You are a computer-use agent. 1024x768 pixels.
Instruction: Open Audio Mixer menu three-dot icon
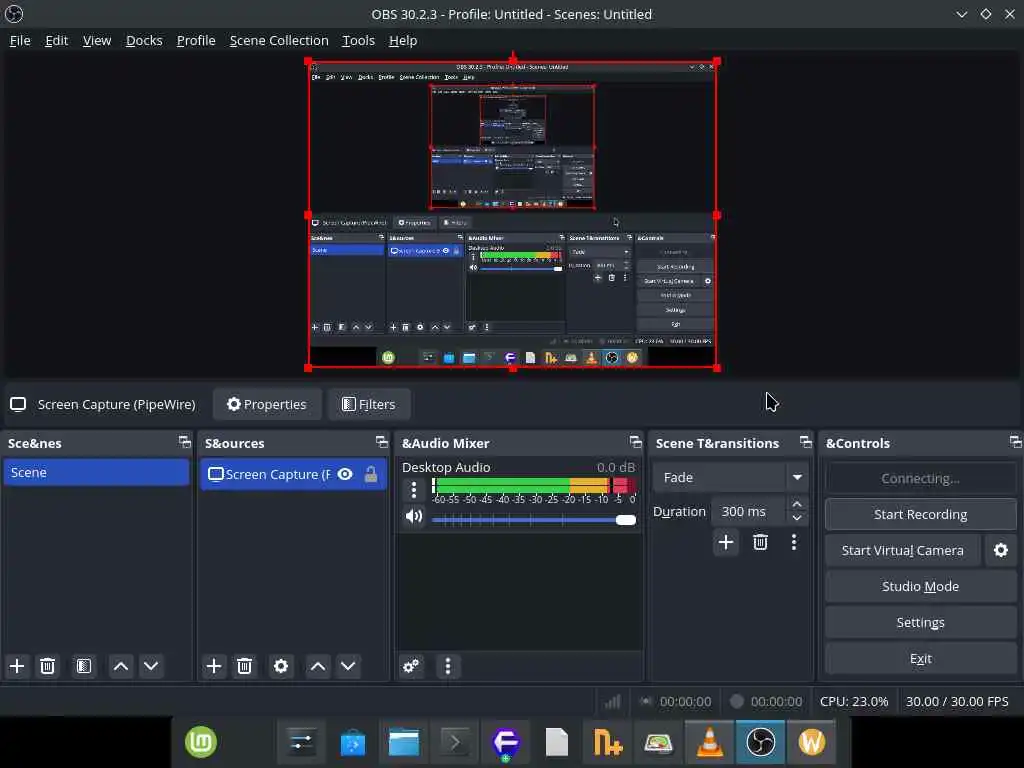(x=447, y=666)
